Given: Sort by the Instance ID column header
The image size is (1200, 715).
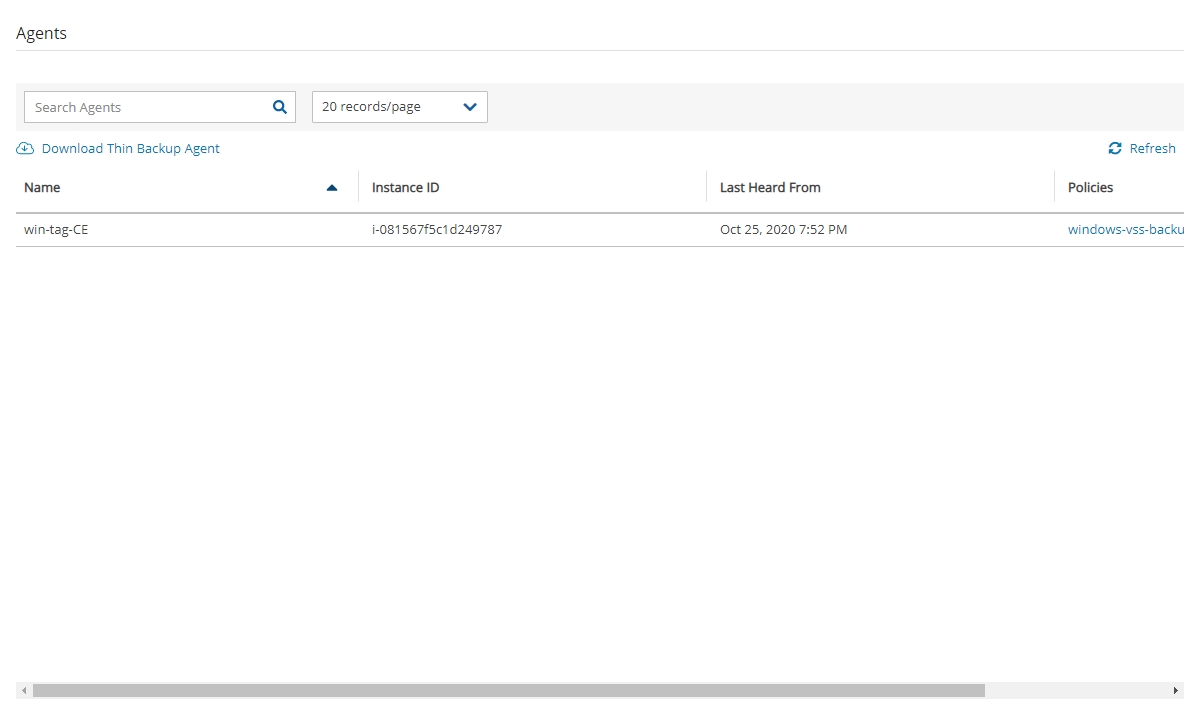Looking at the screenshot, I should coord(405,188).
